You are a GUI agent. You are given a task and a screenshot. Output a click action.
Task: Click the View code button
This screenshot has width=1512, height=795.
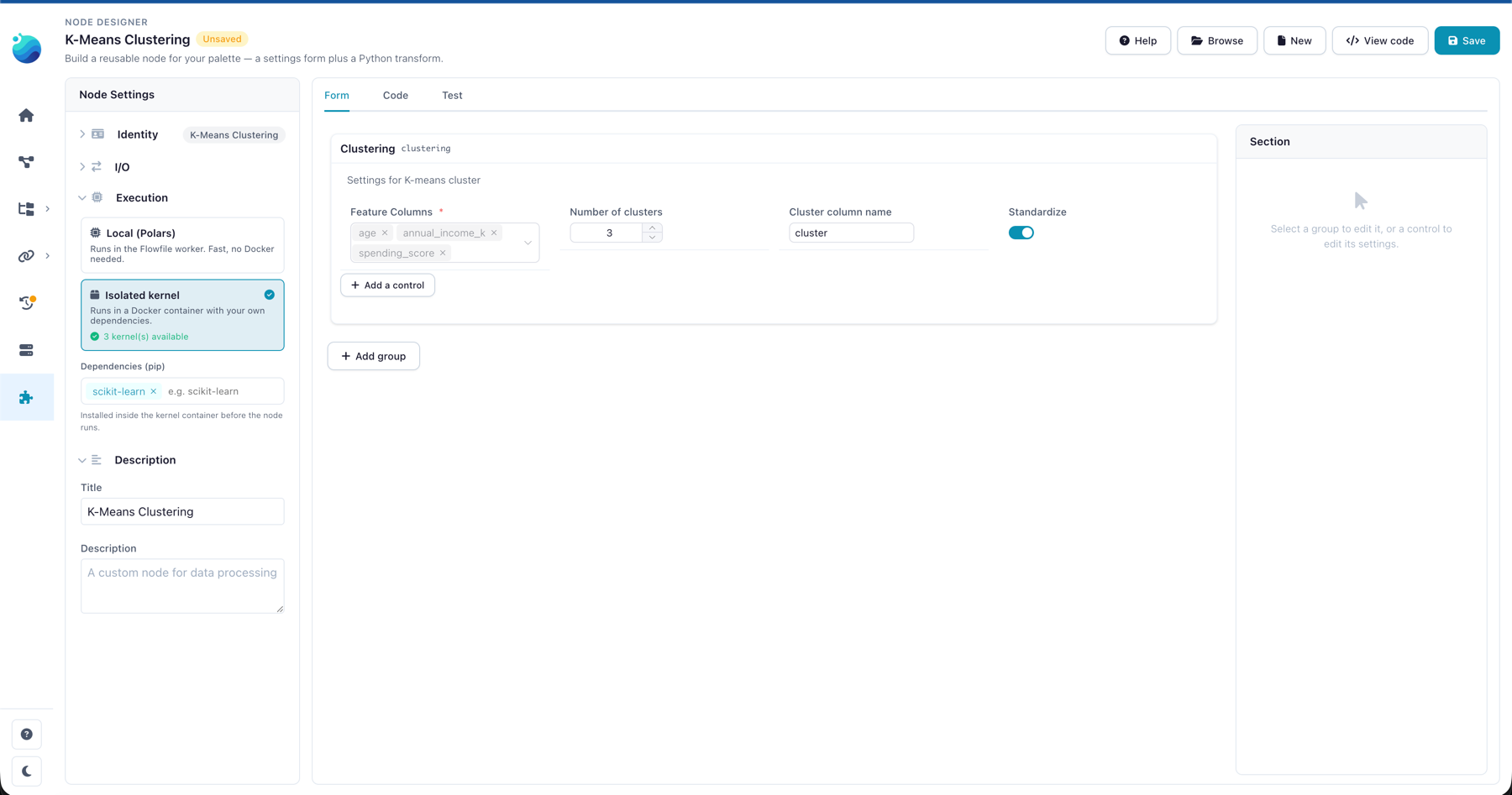(x=1379, y=40)
